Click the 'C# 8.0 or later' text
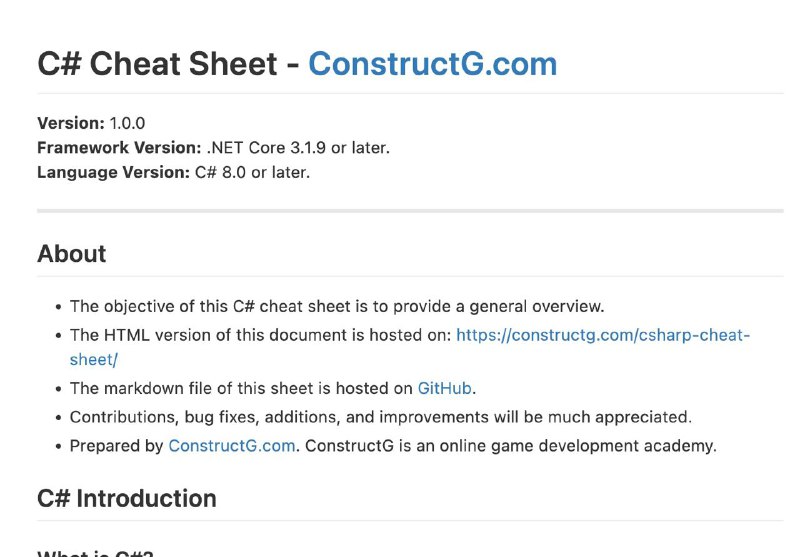Screen dimensions: 800x557 (x=252, y=172)
